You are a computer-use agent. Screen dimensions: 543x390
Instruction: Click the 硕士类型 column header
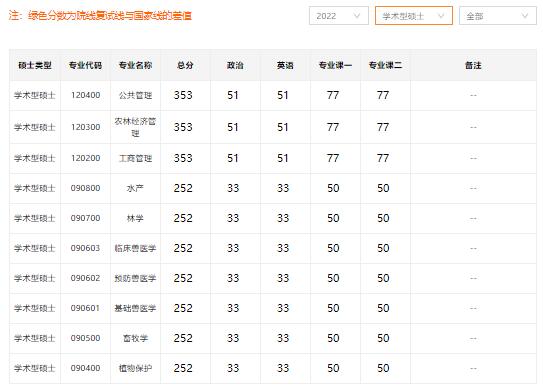[35, 65]
